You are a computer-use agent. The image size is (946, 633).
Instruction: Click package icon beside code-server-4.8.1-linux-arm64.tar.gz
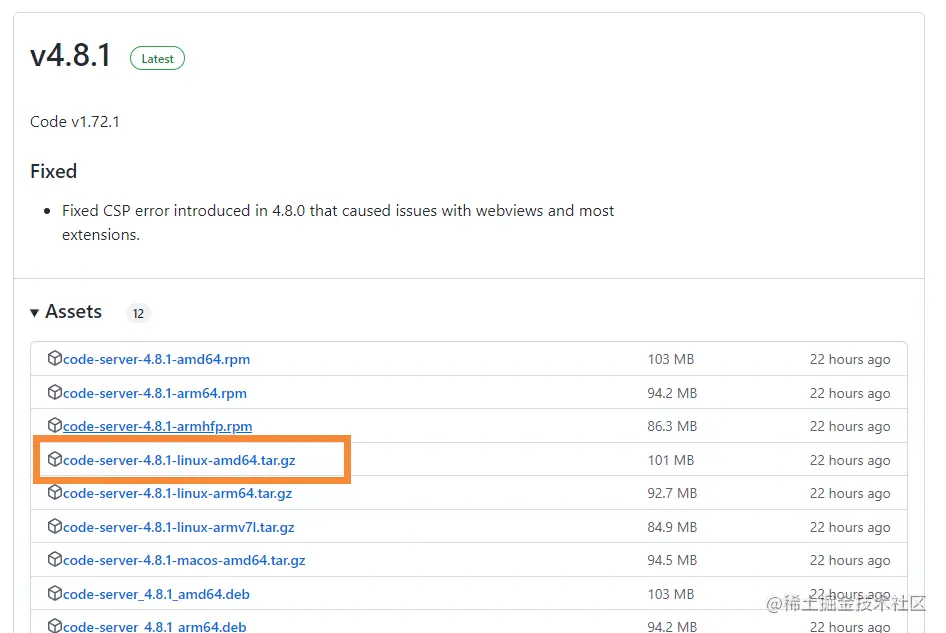point(54,492)
